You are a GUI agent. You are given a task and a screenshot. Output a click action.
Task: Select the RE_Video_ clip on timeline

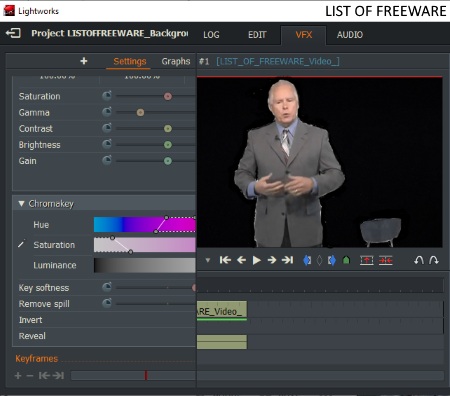coord(222,311)
